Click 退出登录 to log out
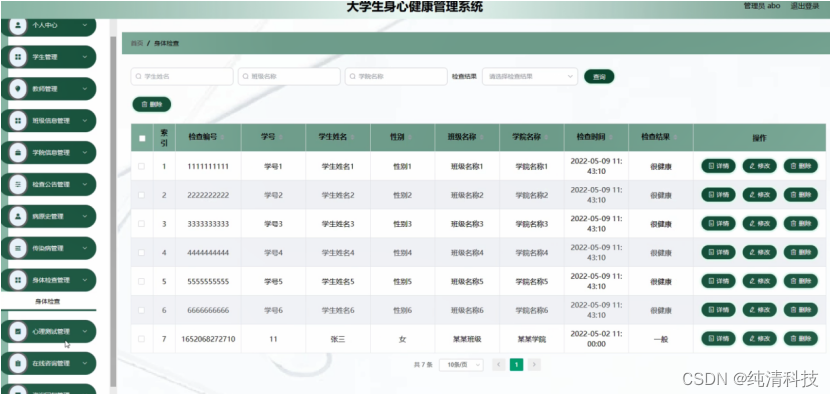The height and width of the screenshot is (397, 834). [804, 6]
